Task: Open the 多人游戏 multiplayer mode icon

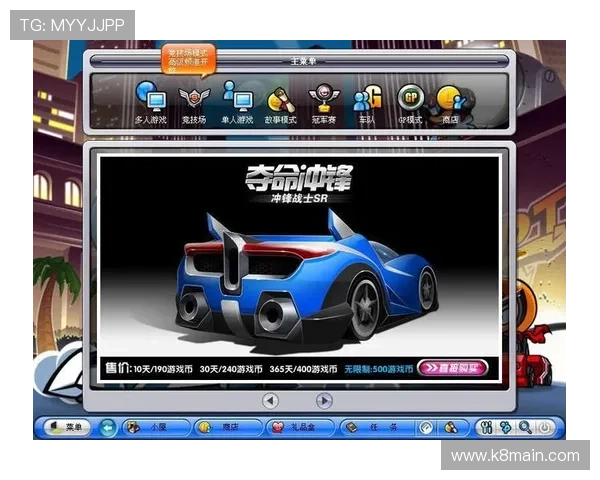Action: (x=151, y=101)
